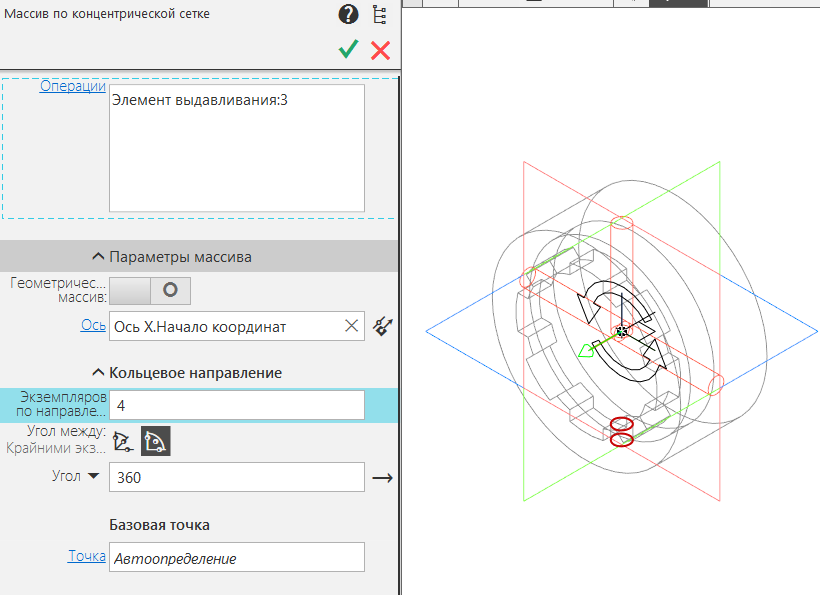Click the Автоопределение base point field

(x=237, y=557)
